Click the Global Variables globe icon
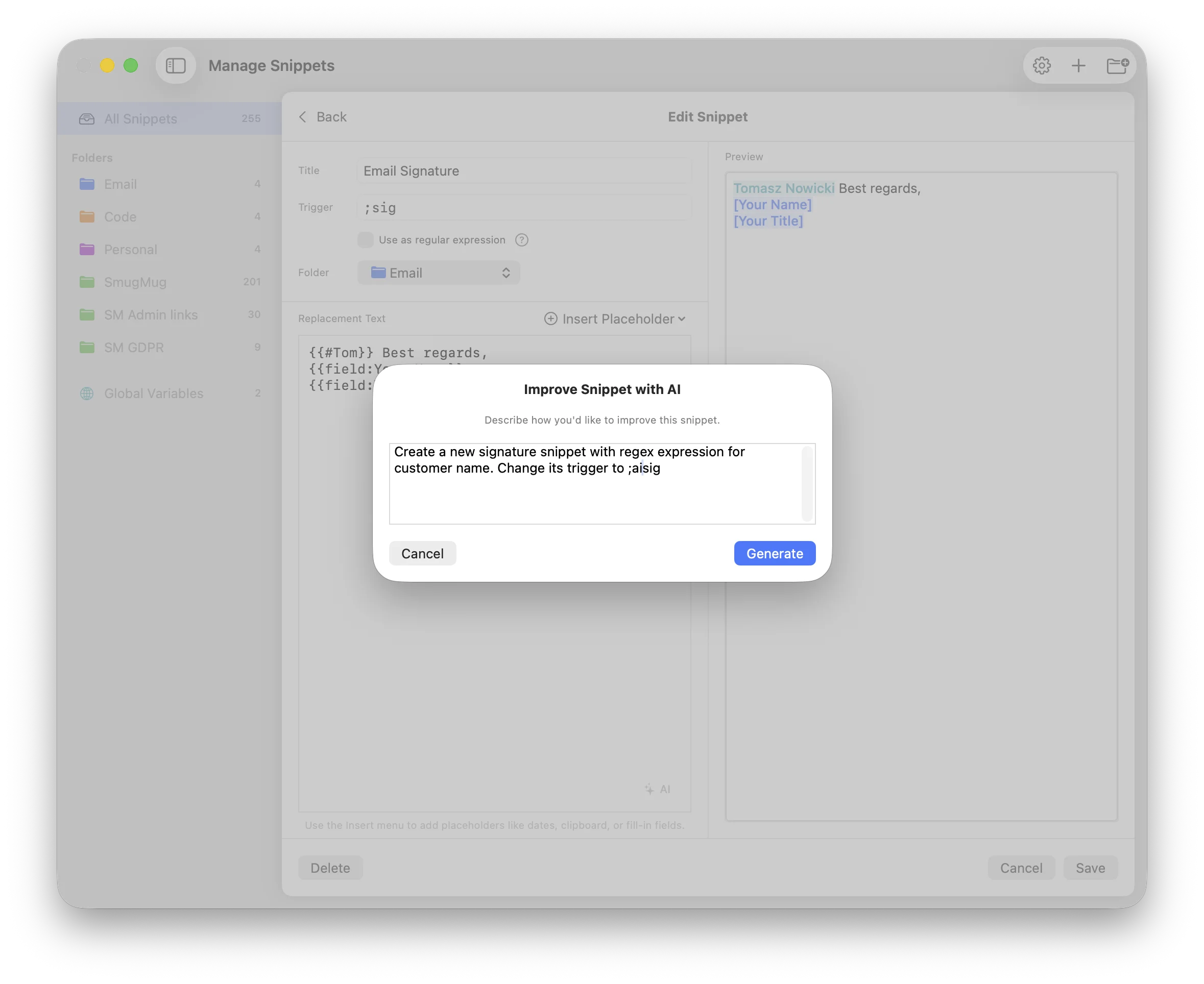The height and width of the screenshot is (984, 1204). click(87, 393)
